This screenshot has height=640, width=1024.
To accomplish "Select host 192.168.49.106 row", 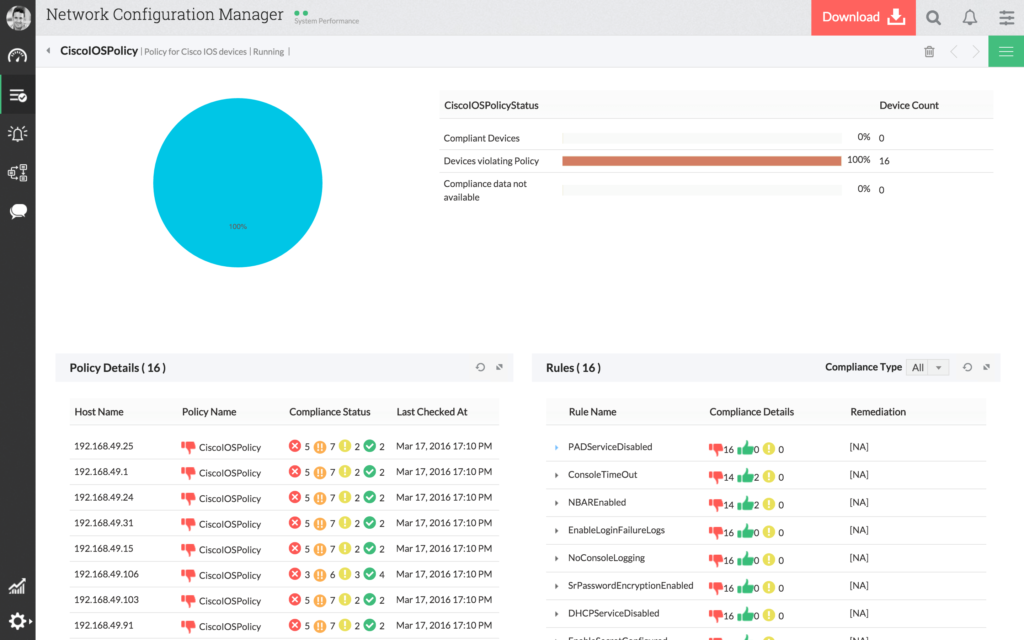I will coord(105,575).
